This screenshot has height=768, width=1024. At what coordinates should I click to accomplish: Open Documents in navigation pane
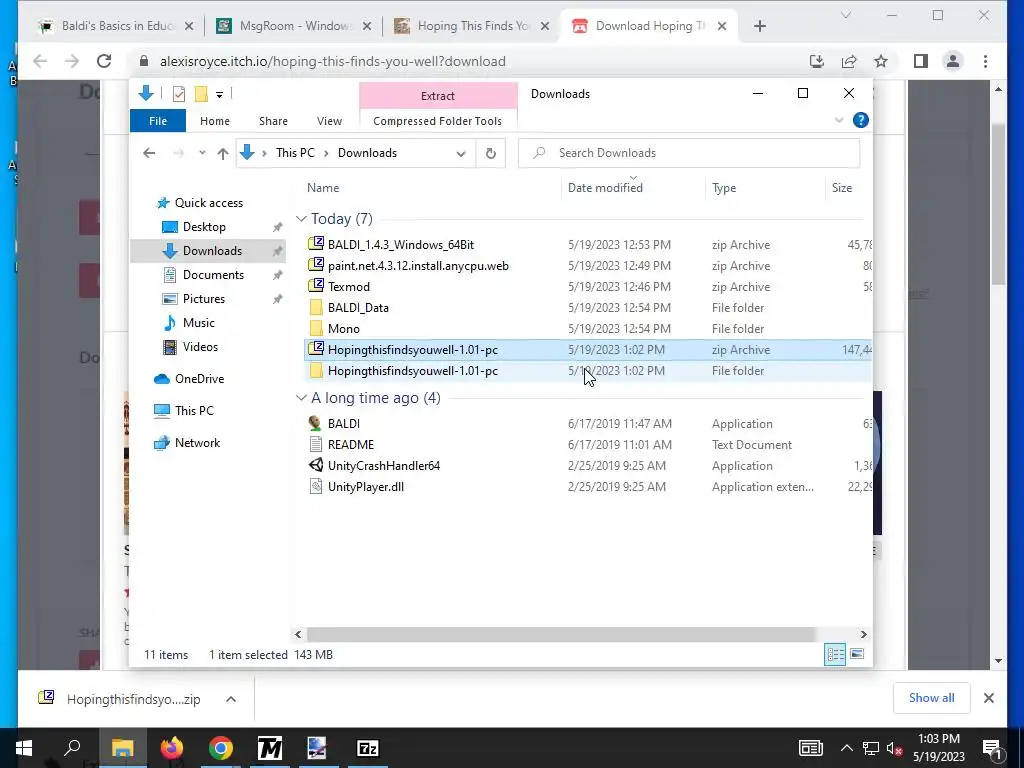(x=213, y=275)
